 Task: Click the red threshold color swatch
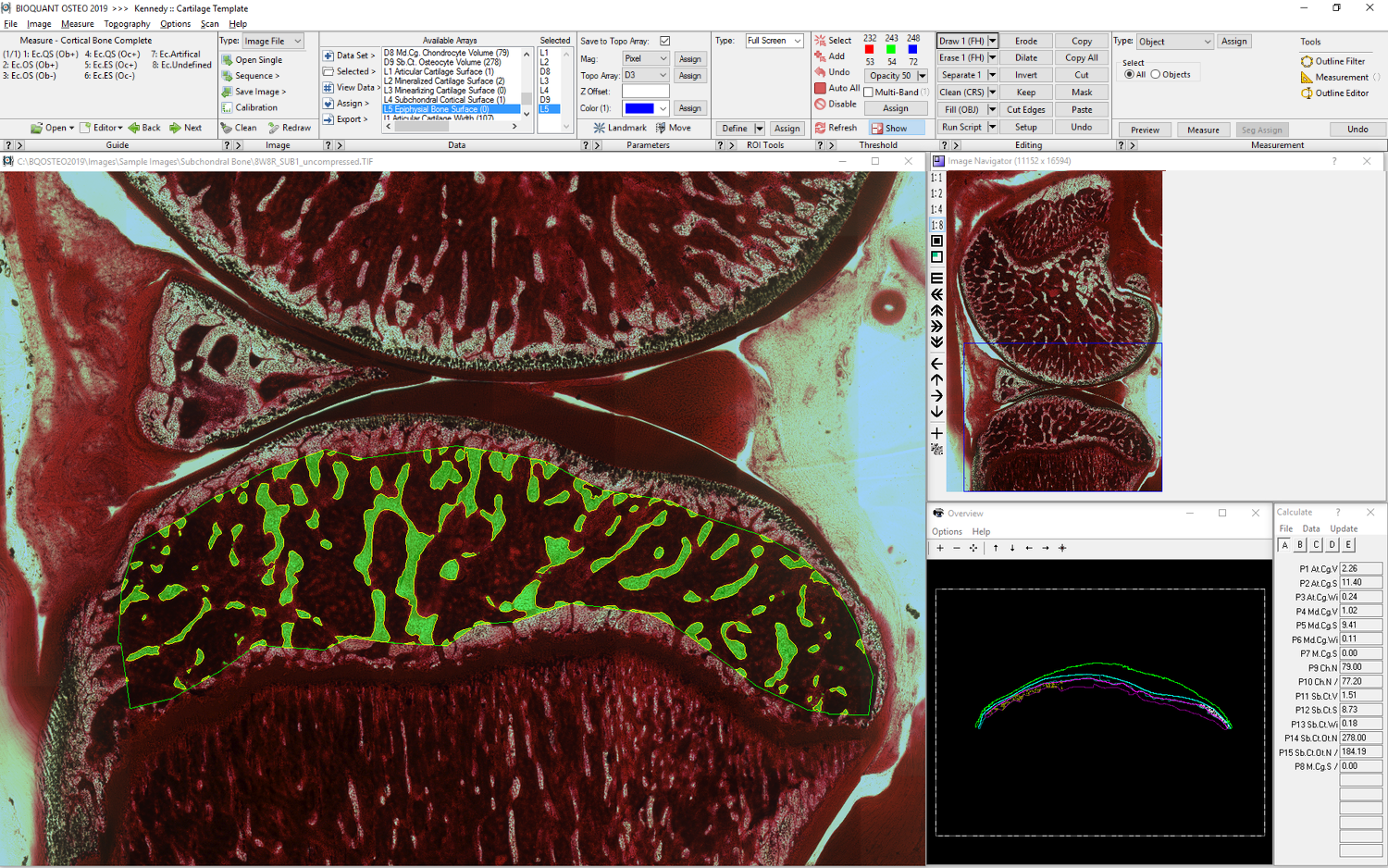(869, 50)
